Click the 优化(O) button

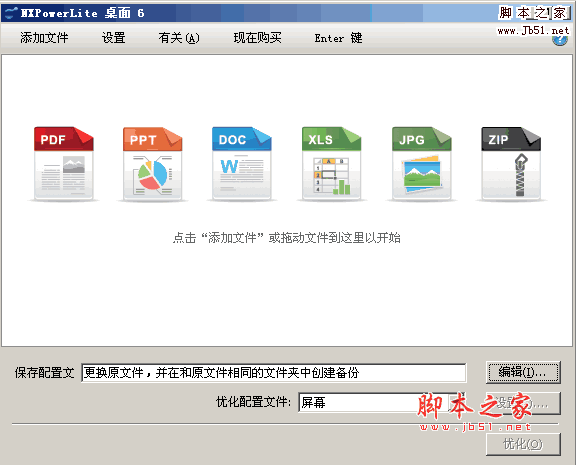tap(523, 444)
